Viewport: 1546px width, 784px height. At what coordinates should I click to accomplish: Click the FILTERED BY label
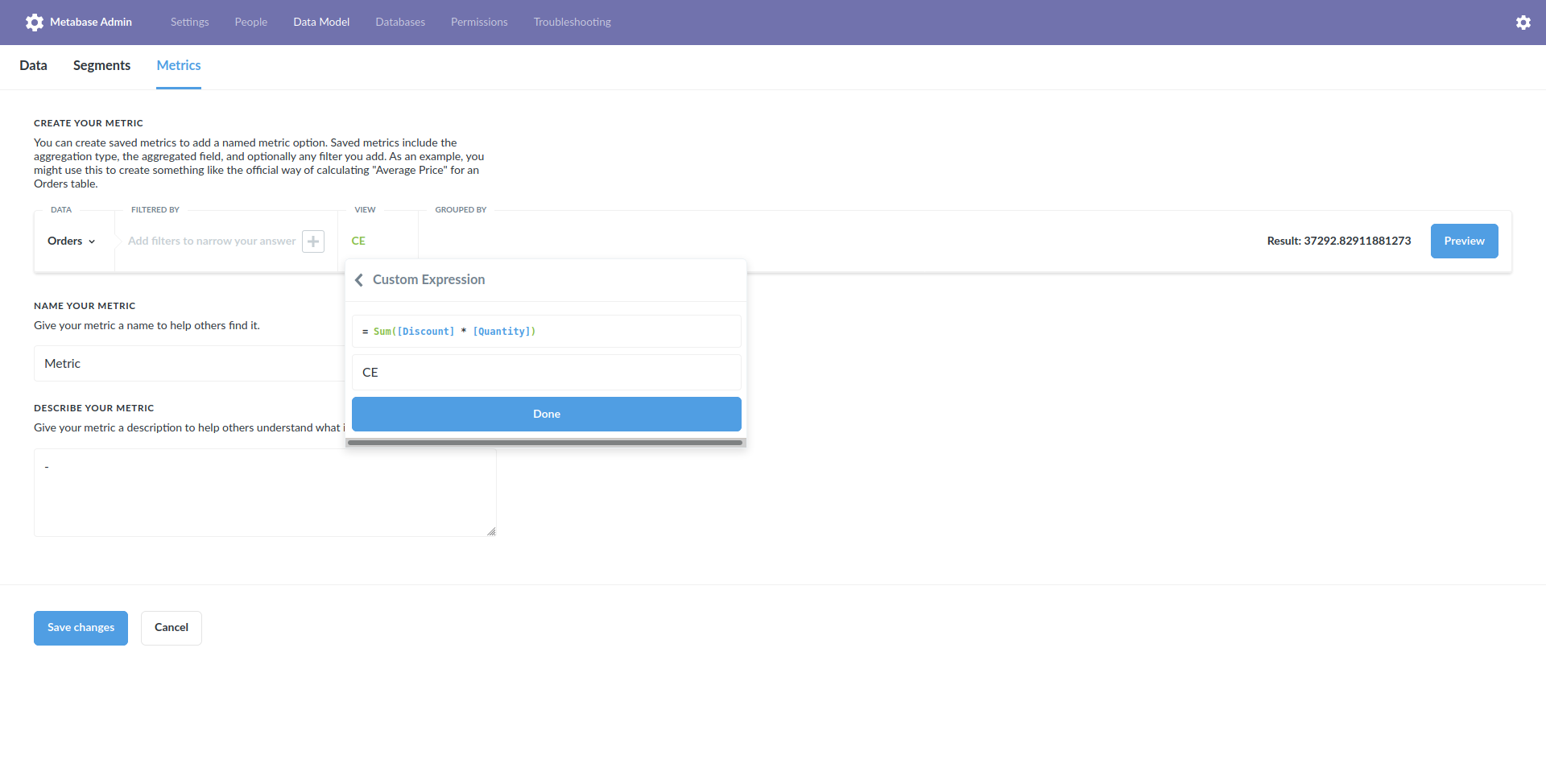click(x=155, y=210)
